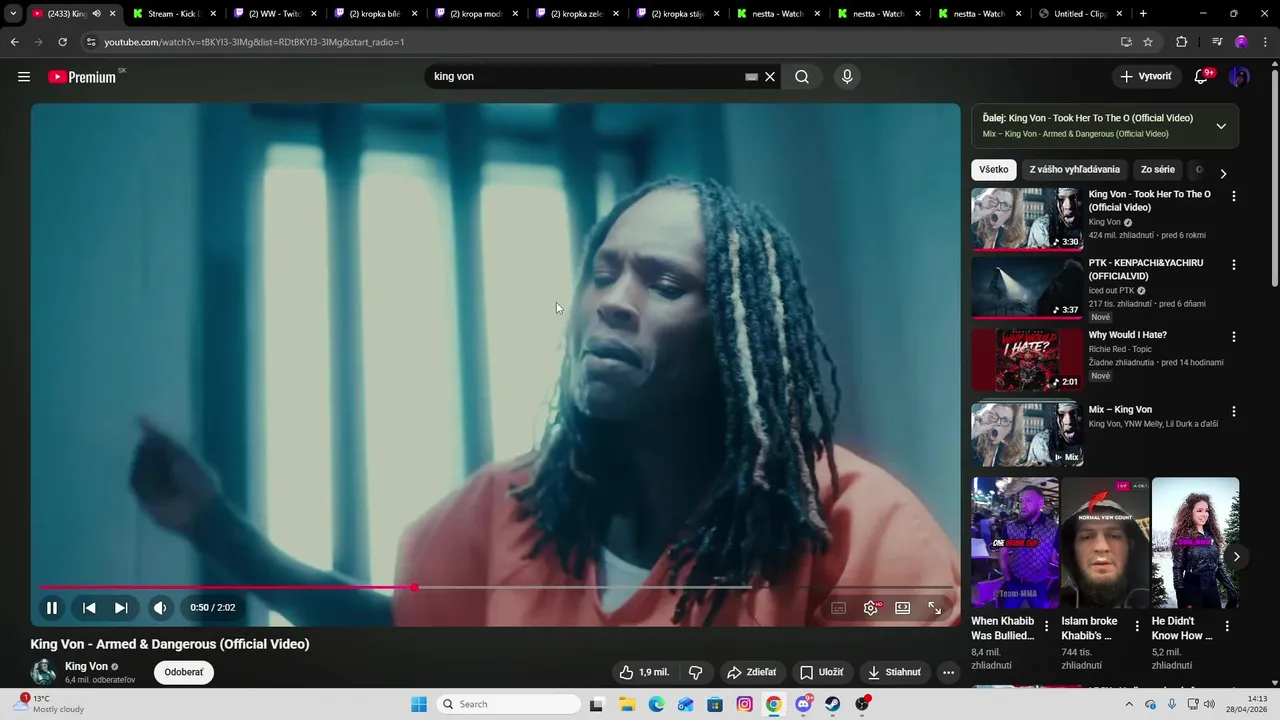Save the video with Uložiť
Screen dimensions: 1280x720
coord(821,672)
